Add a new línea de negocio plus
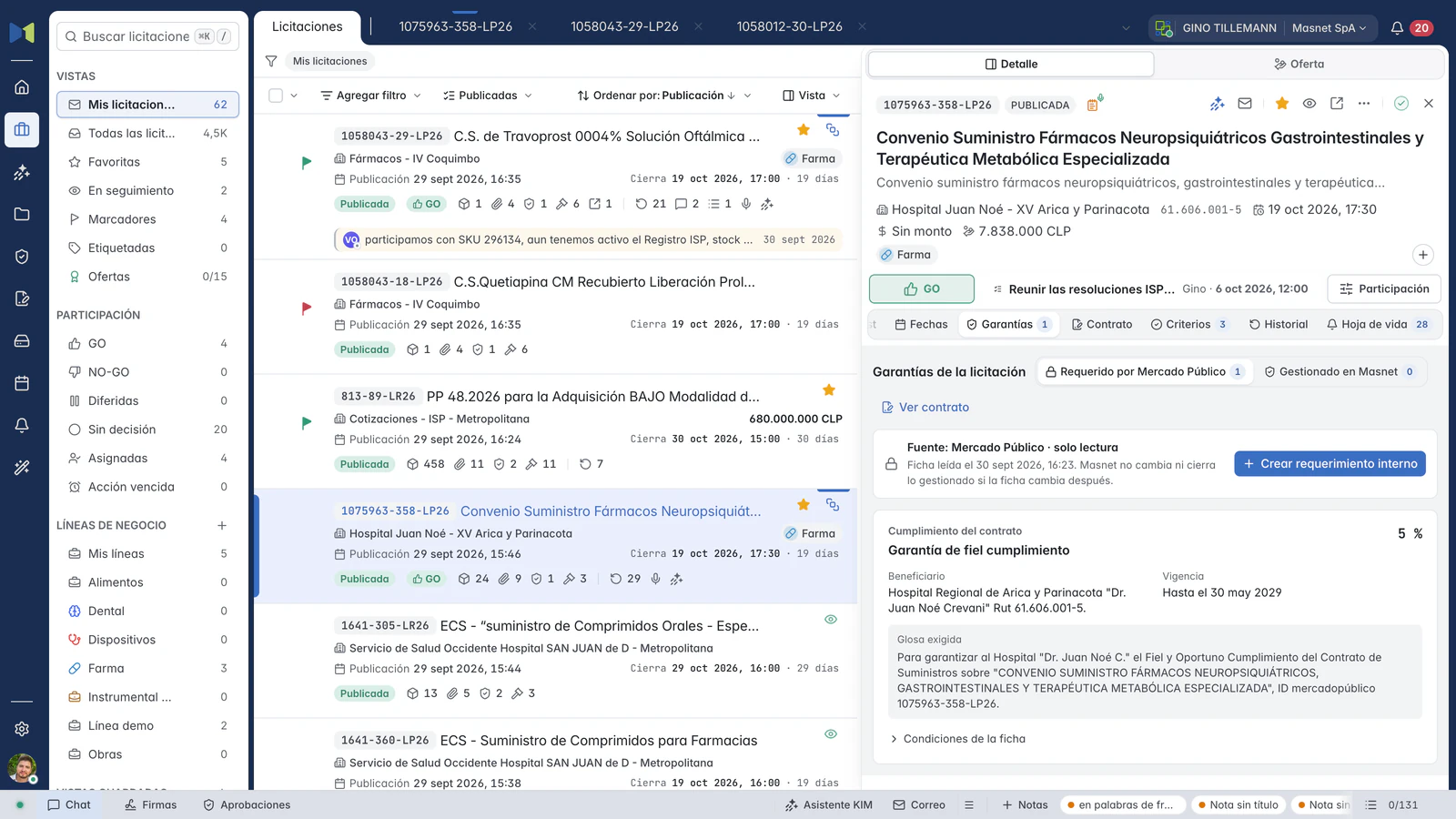 click(221, 525)
